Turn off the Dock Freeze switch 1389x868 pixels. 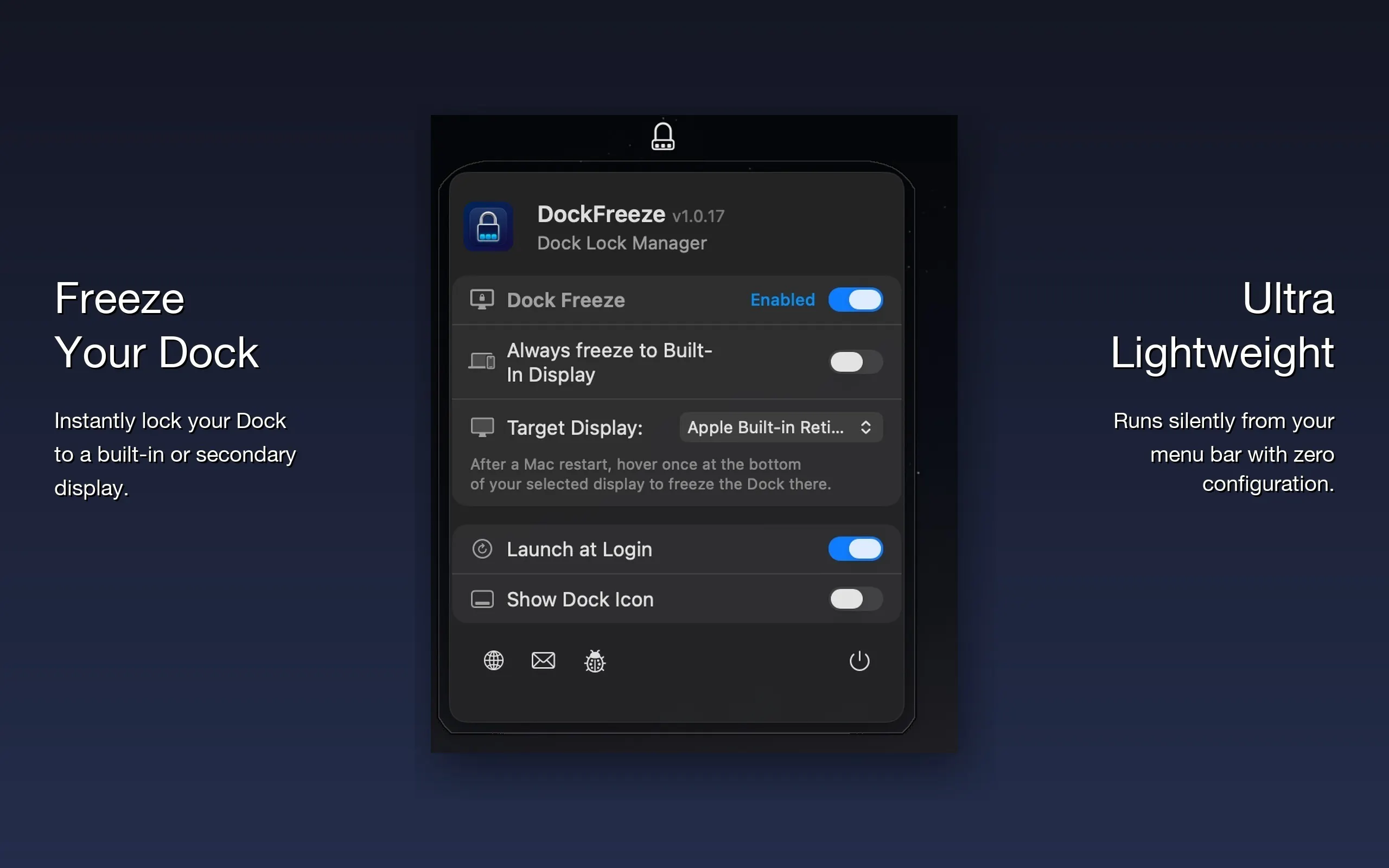coord(855,299)
